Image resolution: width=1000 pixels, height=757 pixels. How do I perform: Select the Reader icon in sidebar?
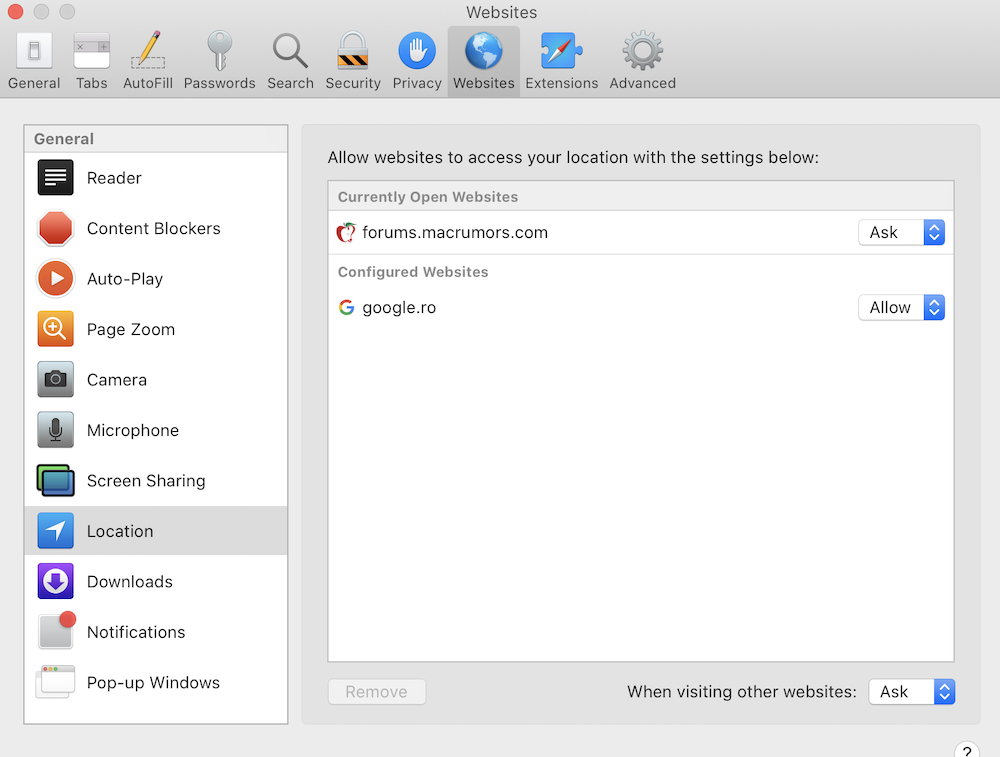point(55,177)
